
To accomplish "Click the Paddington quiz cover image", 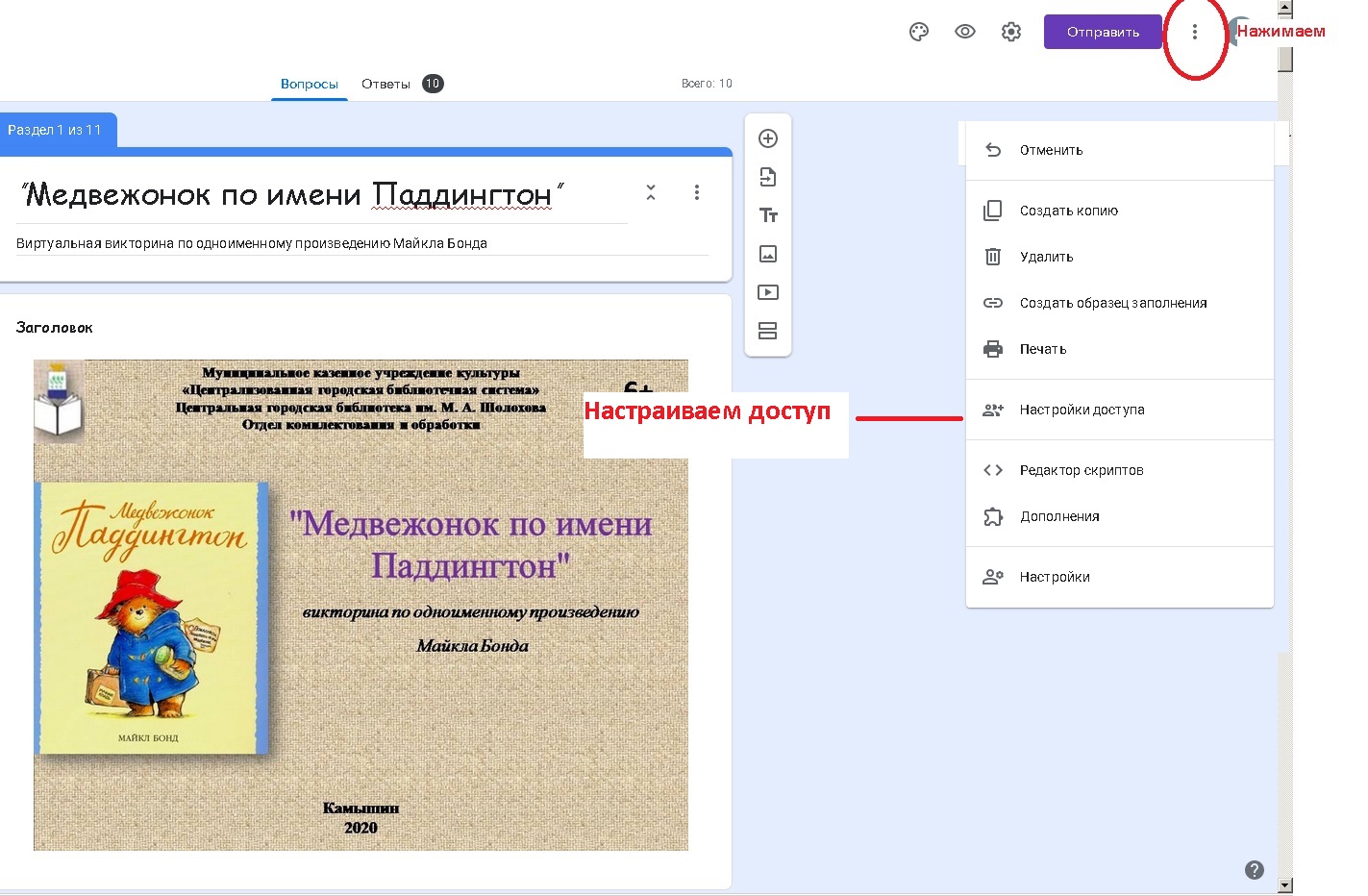I will [x=361, y=605].
